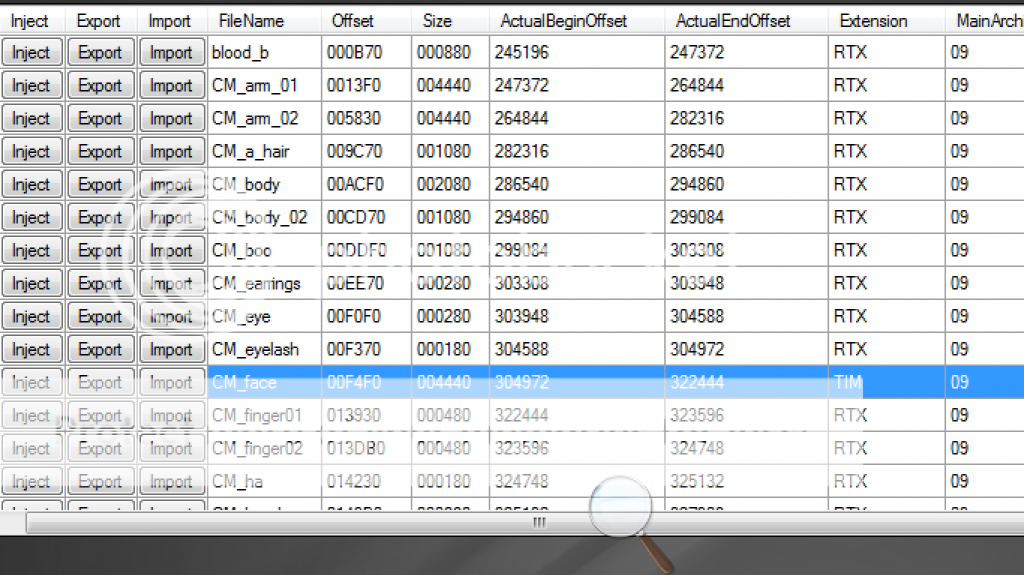Image resolution: width=1024 pixels, height=575 pixels.
Task: Click offset cell 00F370
Action: (366, 350)
